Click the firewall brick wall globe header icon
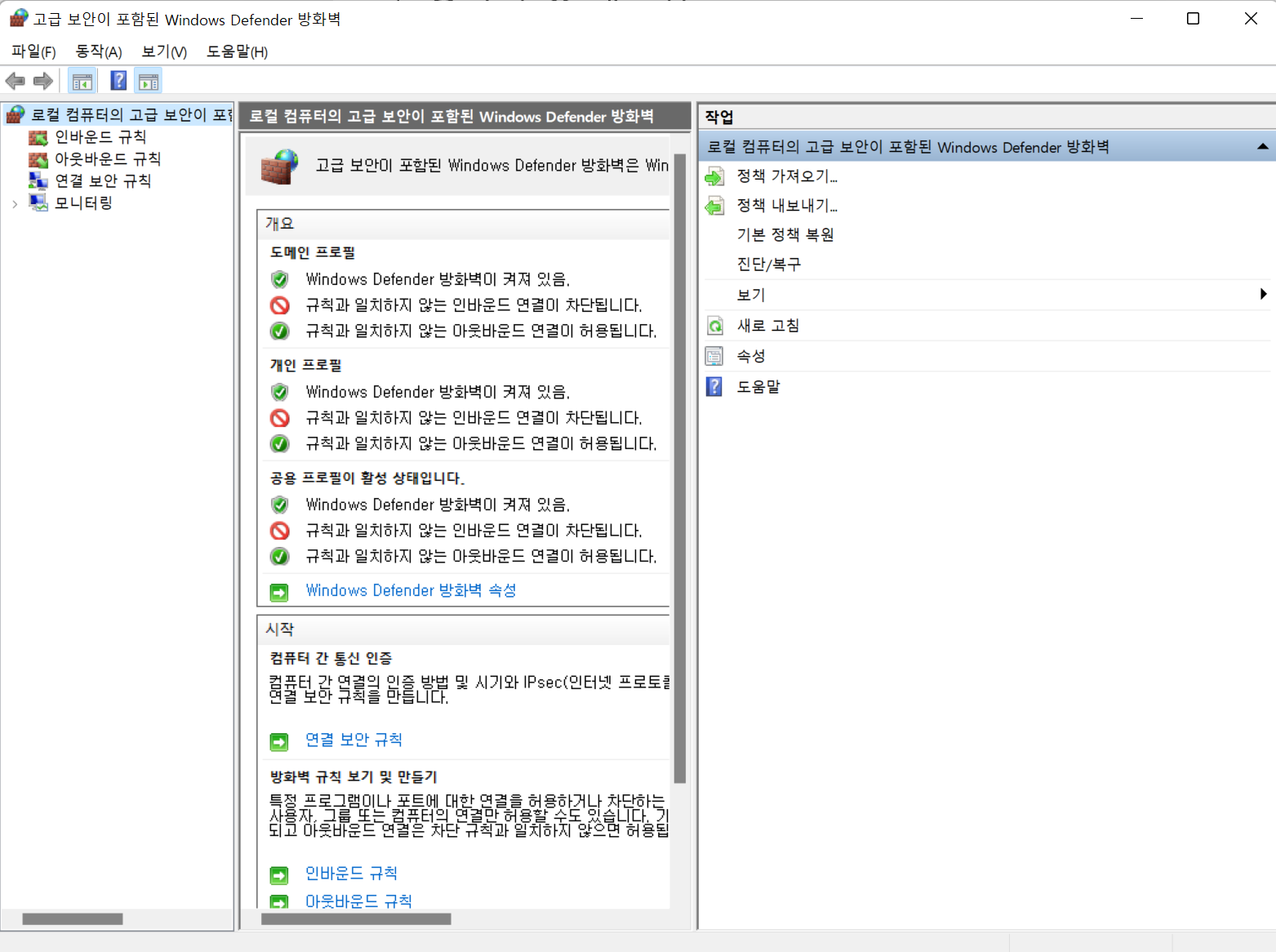1276x952 pixels. pos(279,167)
